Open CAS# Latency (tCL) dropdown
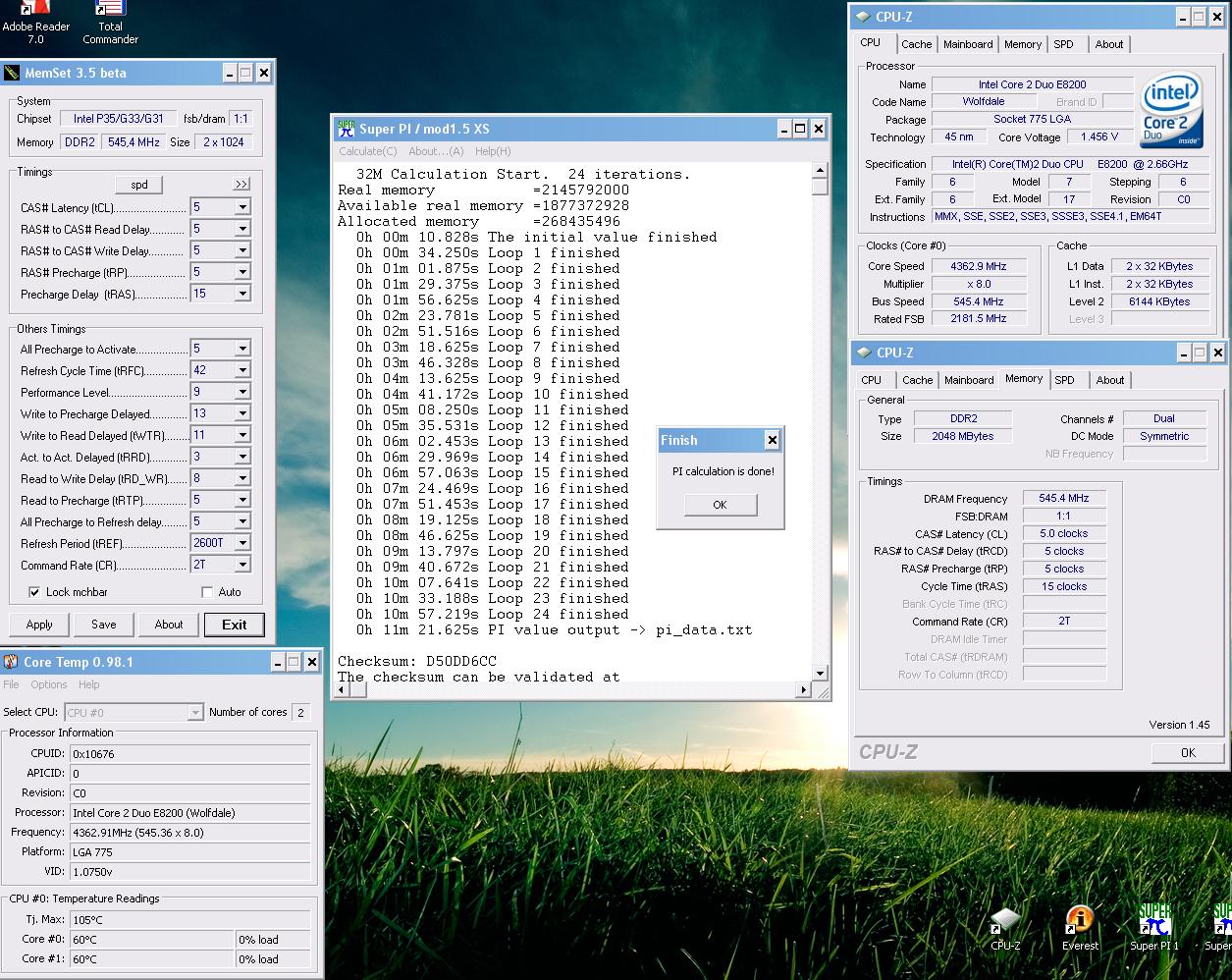This screenshot has width=1232, height=980. (x=242, y=207)
